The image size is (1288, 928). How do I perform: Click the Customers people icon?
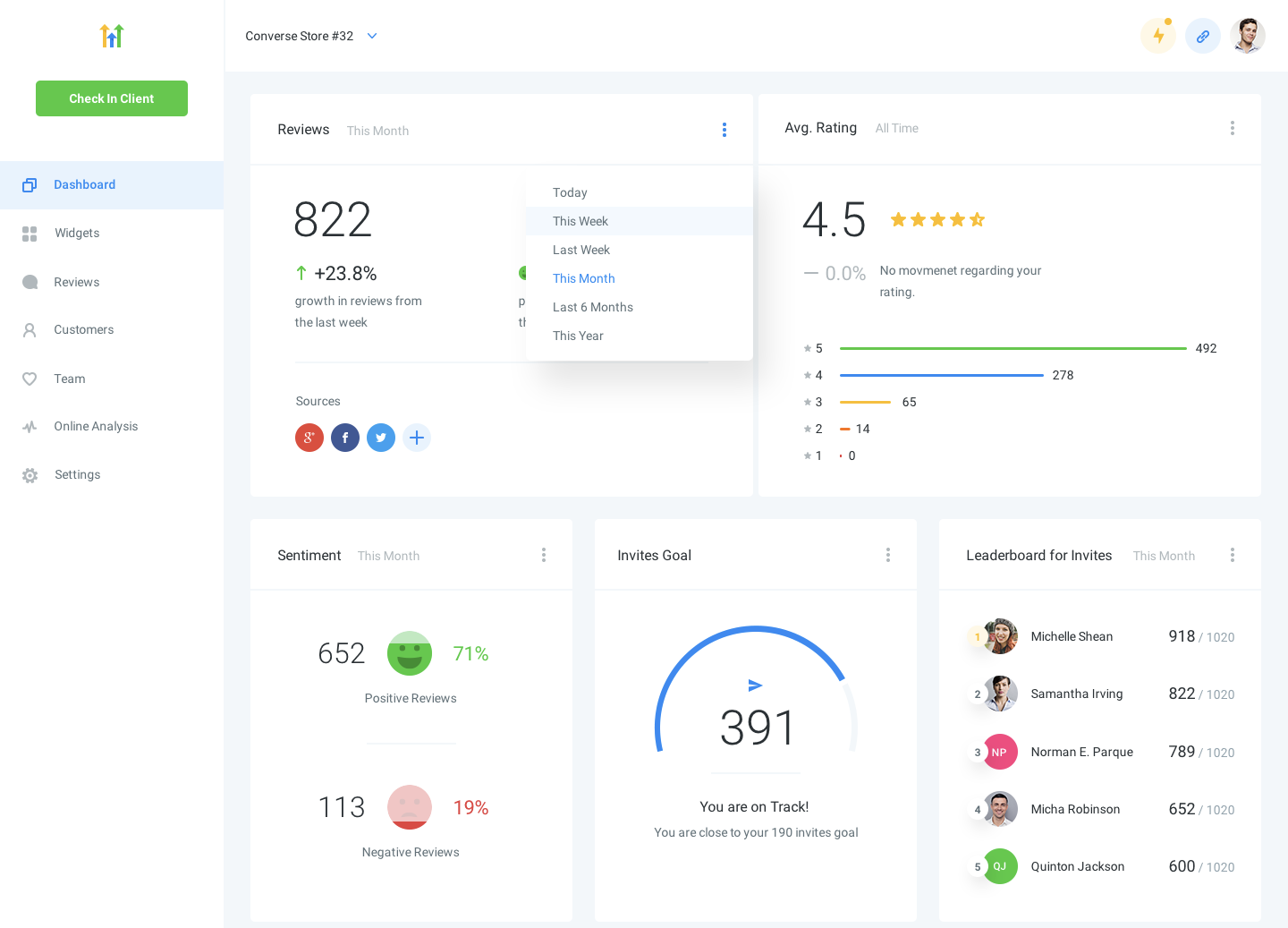[30, 329]
